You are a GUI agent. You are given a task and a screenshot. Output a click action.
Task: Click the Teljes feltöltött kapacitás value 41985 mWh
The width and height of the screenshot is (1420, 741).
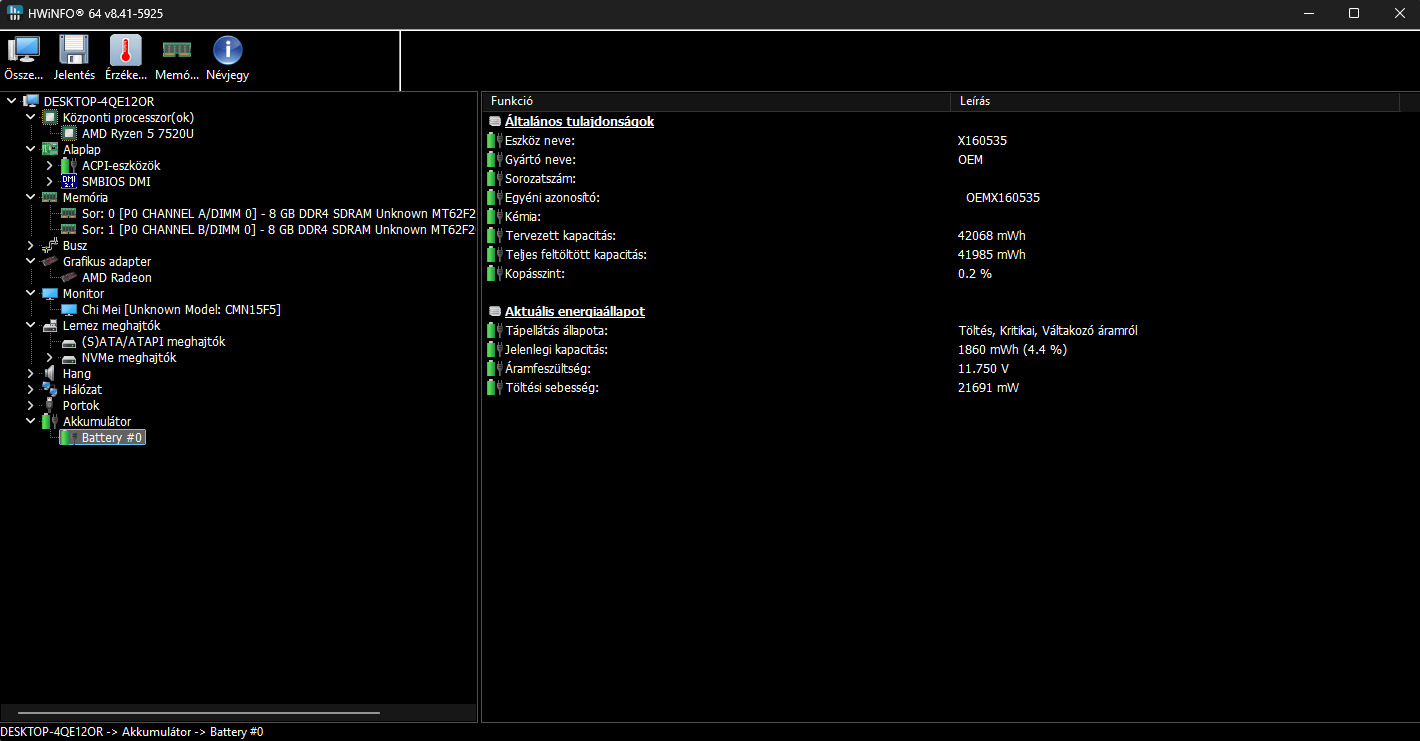992,255
